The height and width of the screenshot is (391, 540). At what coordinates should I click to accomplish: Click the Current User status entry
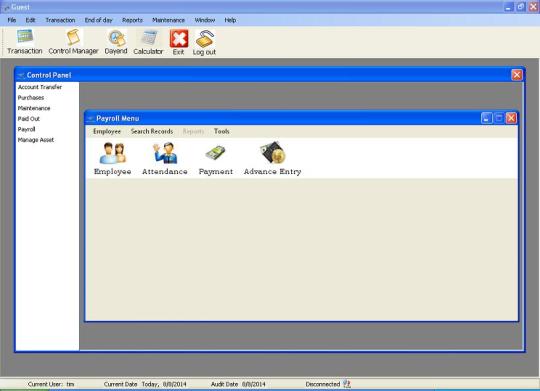click(x=51, y=384)
